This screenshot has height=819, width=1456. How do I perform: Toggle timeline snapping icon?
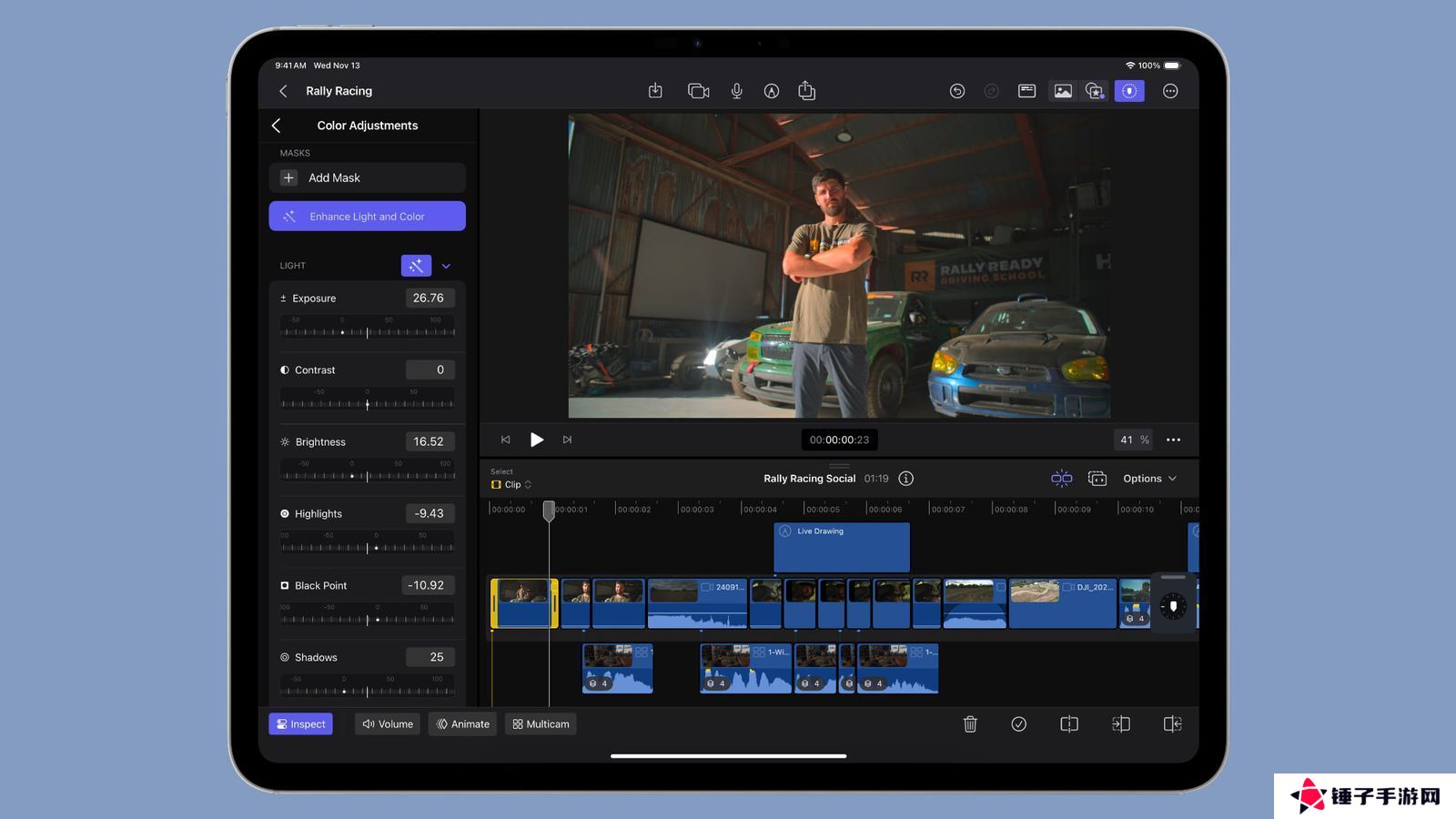[1061, 479]
